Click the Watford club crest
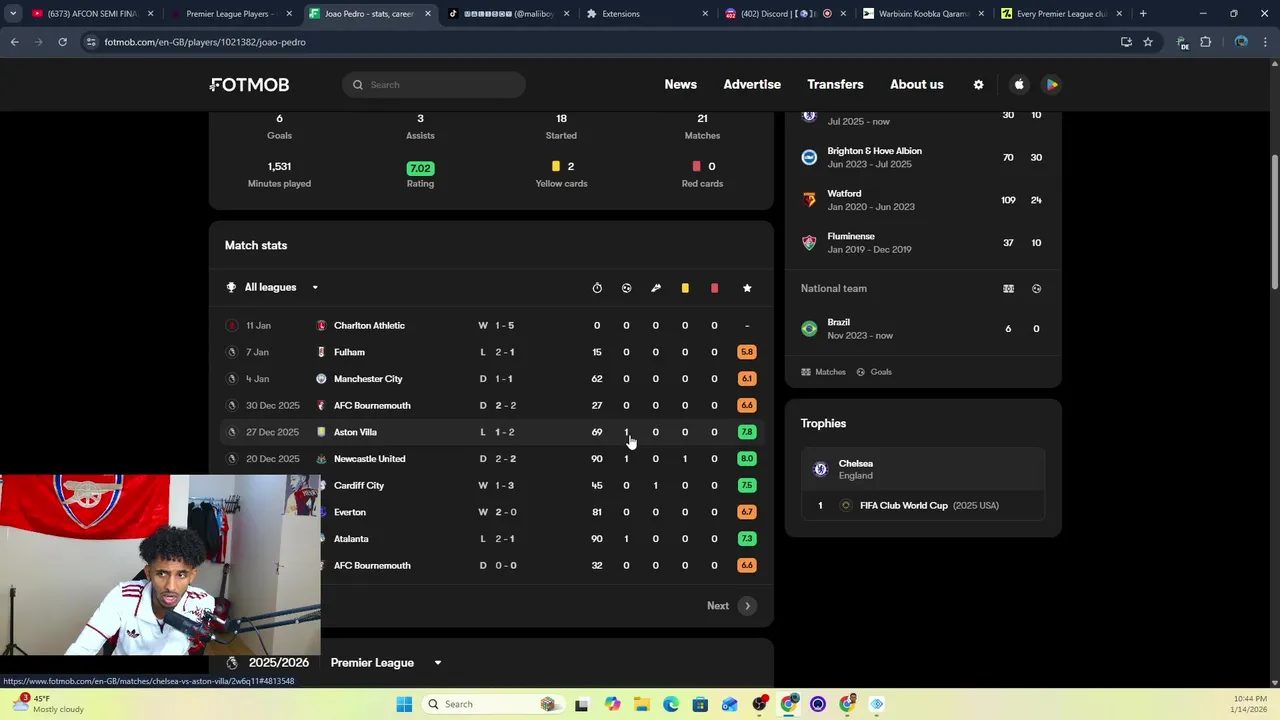1280x720 pixels. click(809, 200)
